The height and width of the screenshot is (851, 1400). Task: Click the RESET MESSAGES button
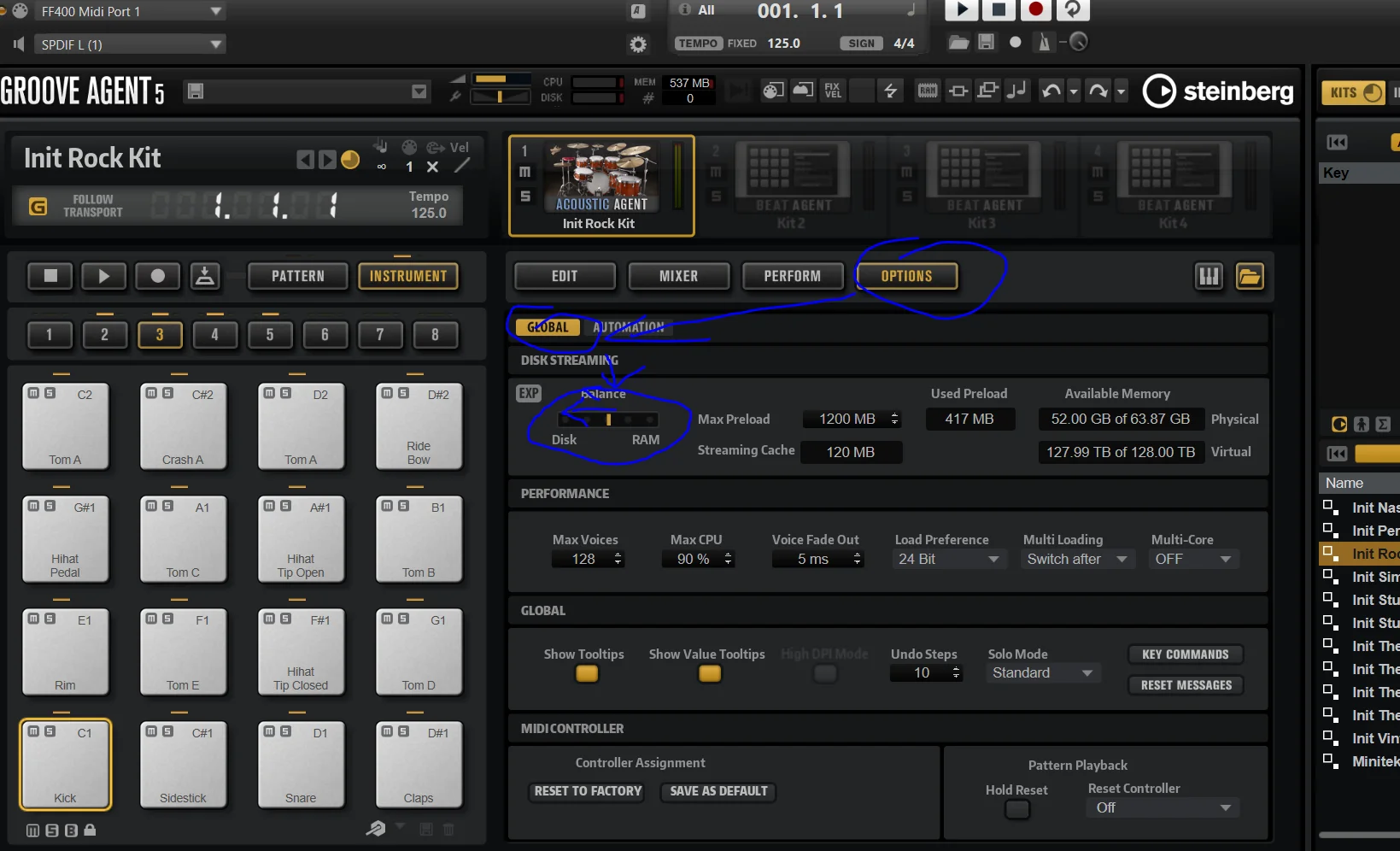[1186, 685]
